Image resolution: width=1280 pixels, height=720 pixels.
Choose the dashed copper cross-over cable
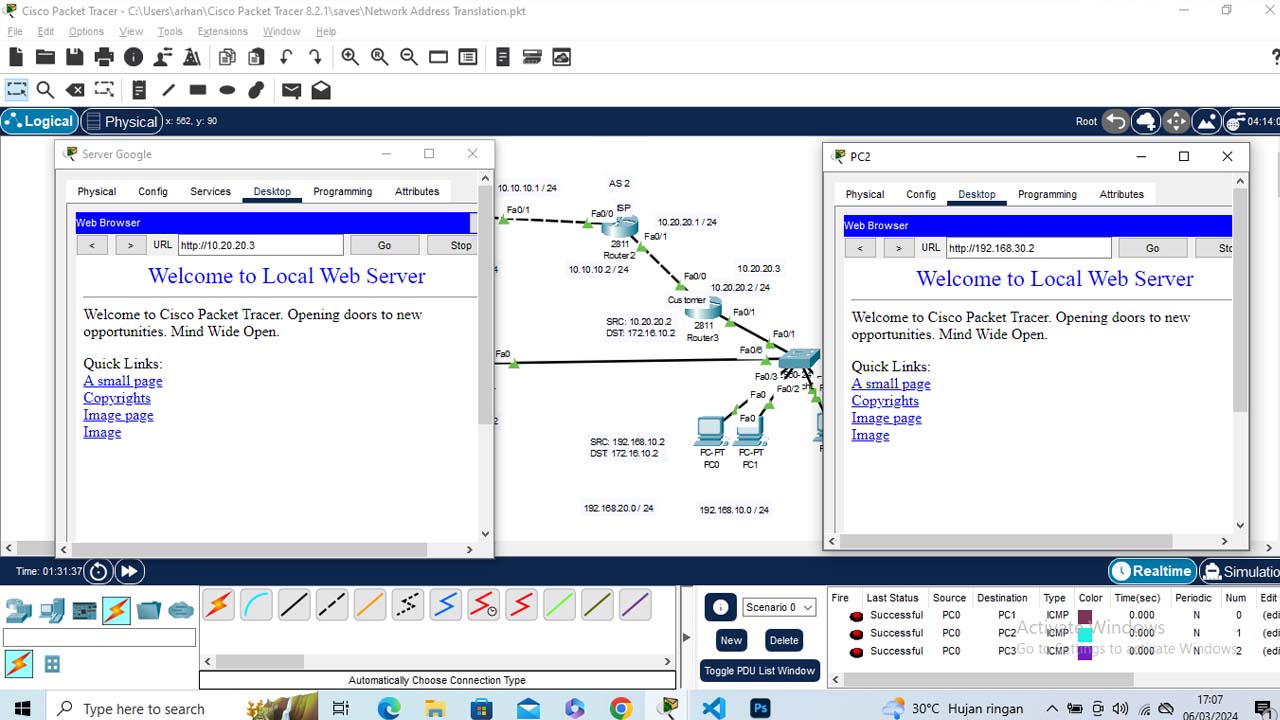tap(331, 604)
